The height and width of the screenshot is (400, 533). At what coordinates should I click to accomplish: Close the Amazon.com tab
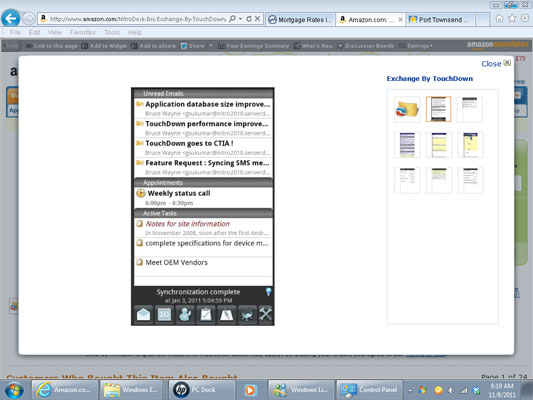coord(400,20)
